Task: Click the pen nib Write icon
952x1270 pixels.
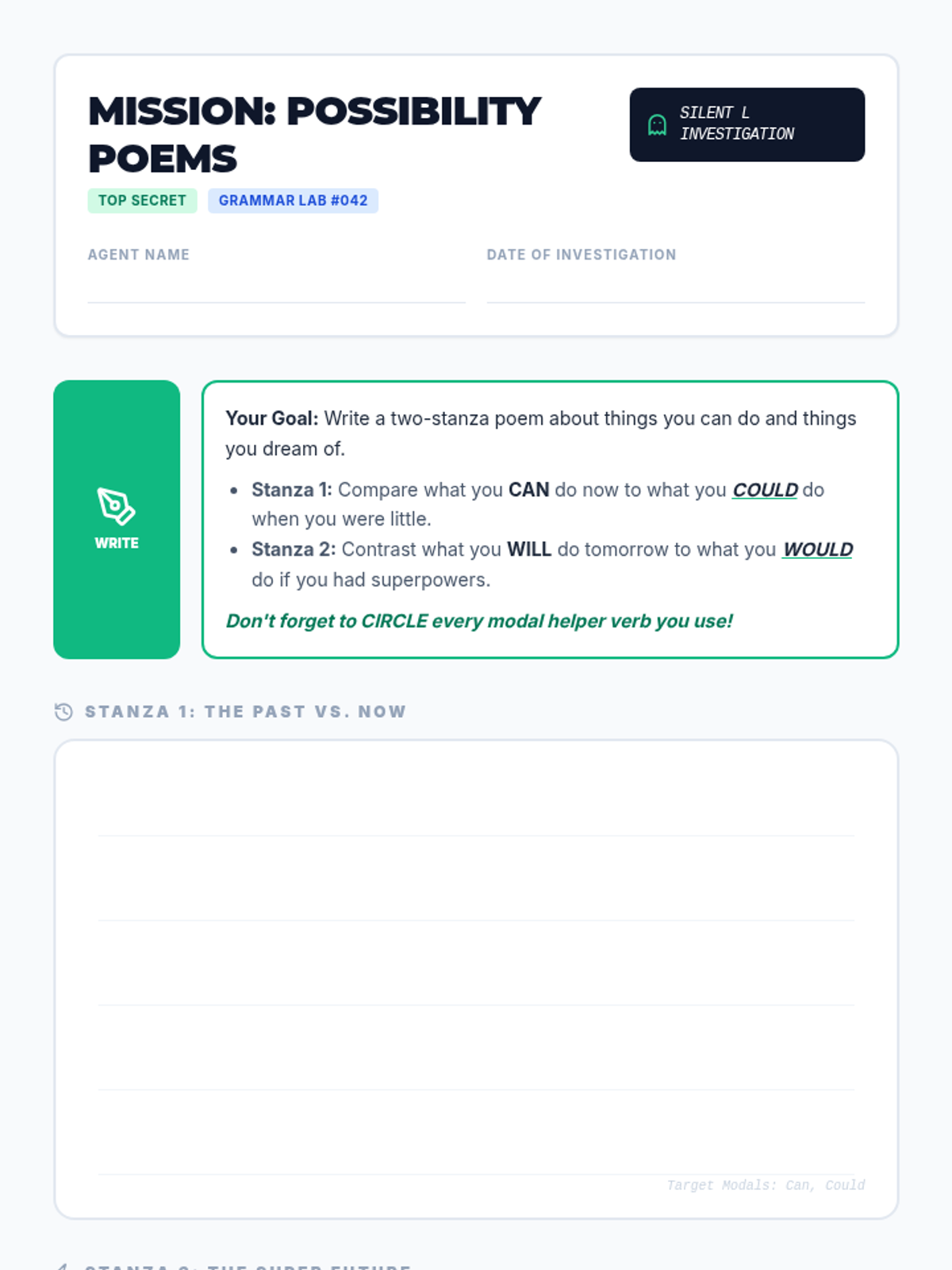Action: (116, 506)
